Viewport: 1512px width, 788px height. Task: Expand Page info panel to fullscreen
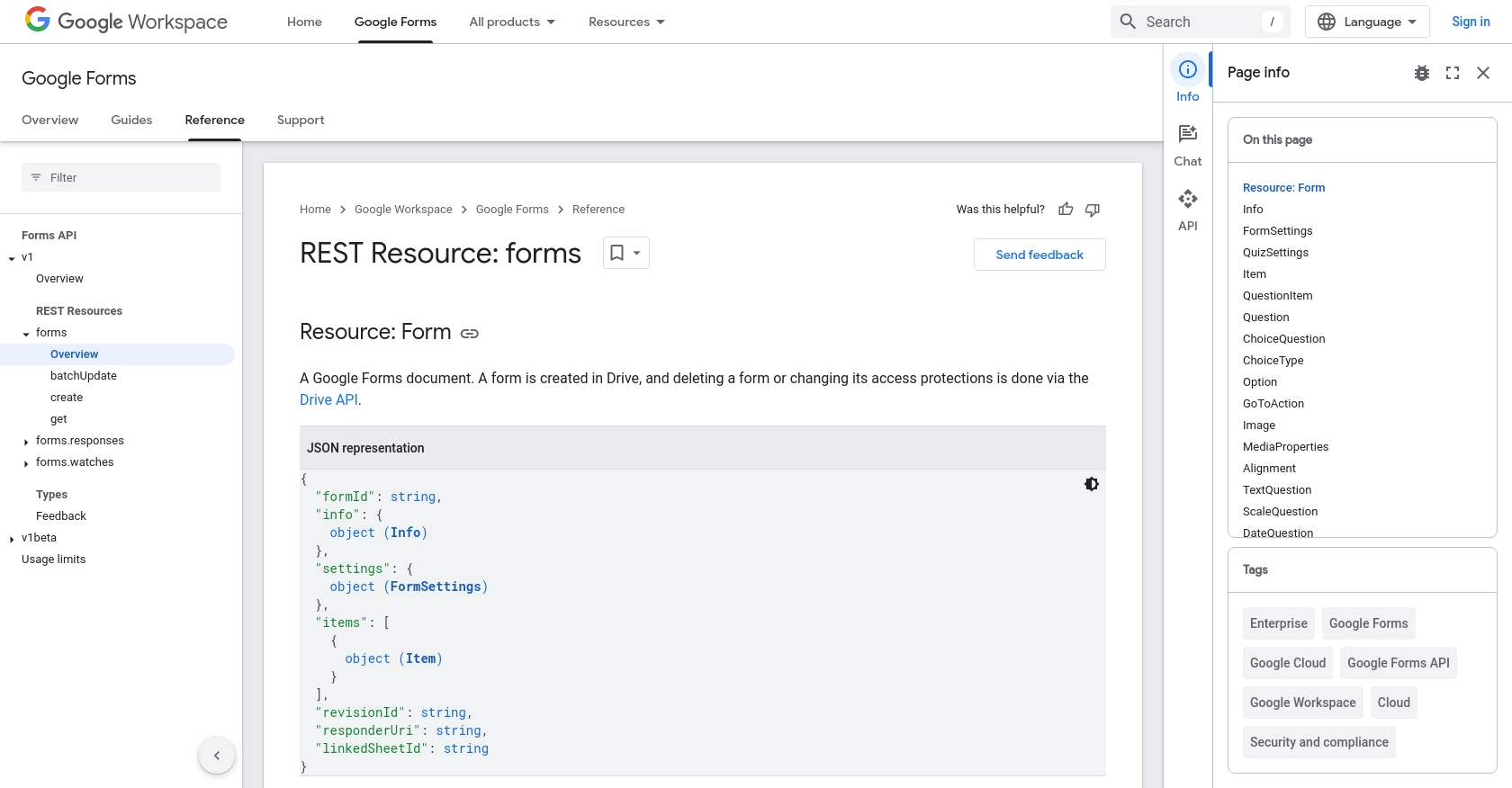coord(1453,73)
